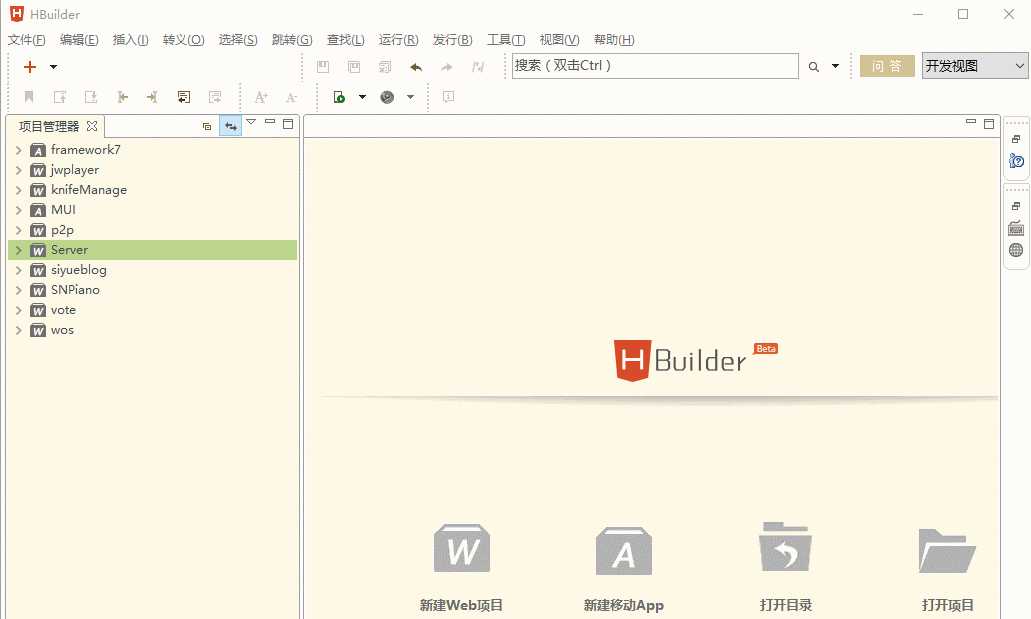Image resolution: width=1031 pixels, height=619 pixels.
Task: Click the search field 搜索(双击Ctrl)
Action: (x=655, y=66)
